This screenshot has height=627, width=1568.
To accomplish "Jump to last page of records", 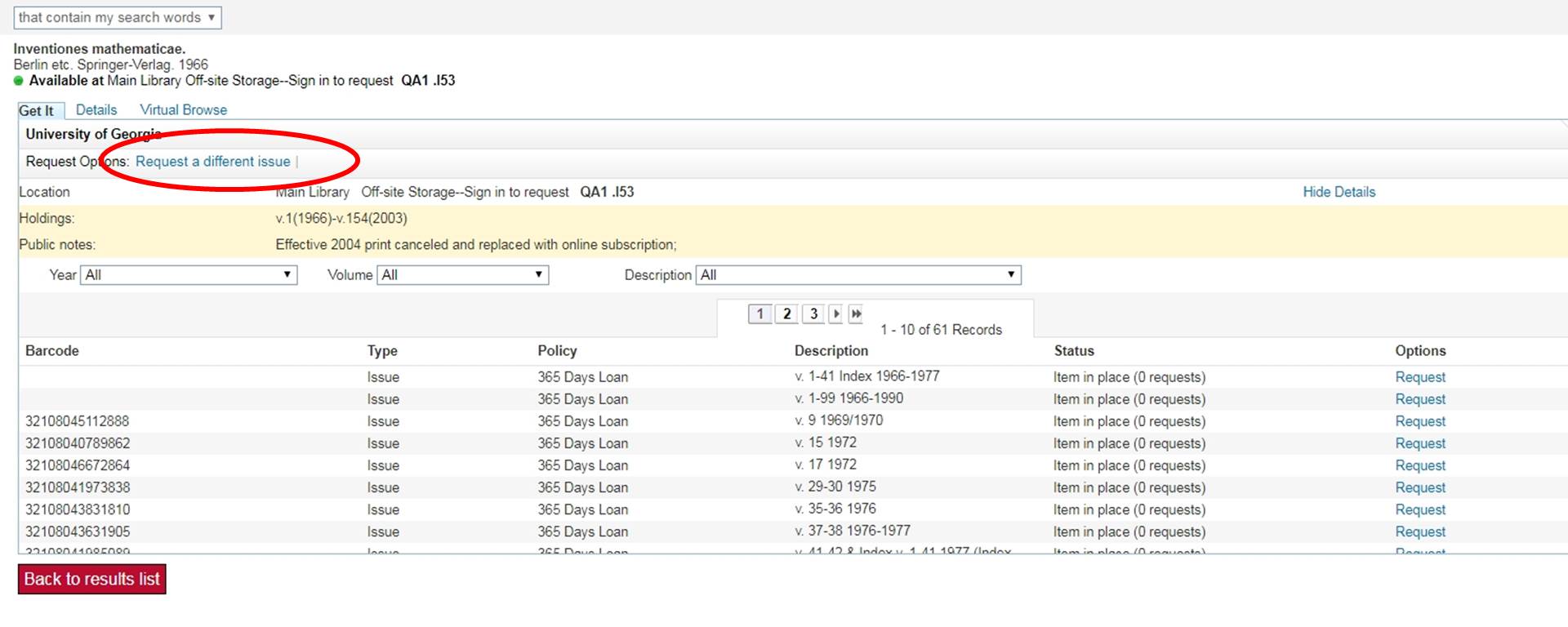I will 856,313.
